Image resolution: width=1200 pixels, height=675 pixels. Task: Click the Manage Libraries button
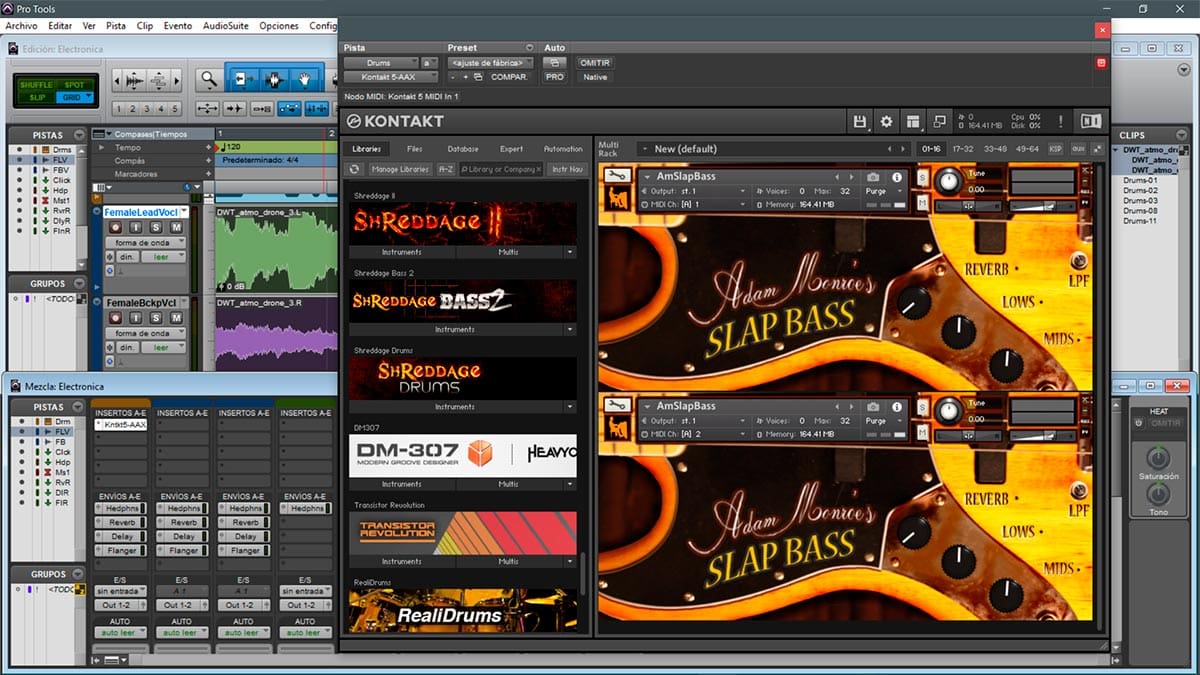[400, 169]
